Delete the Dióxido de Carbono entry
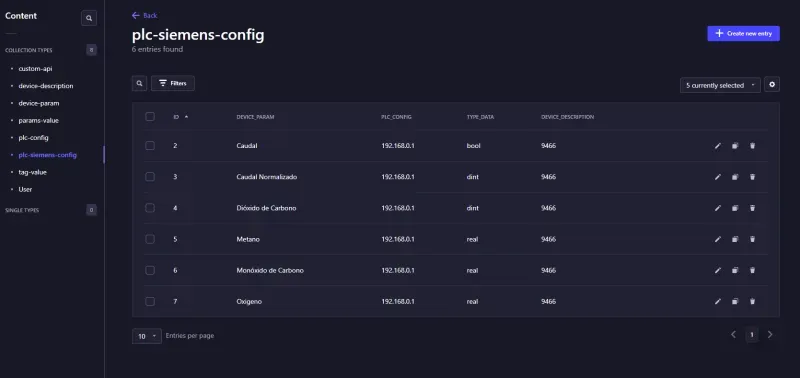 click(x=752, y=208)
